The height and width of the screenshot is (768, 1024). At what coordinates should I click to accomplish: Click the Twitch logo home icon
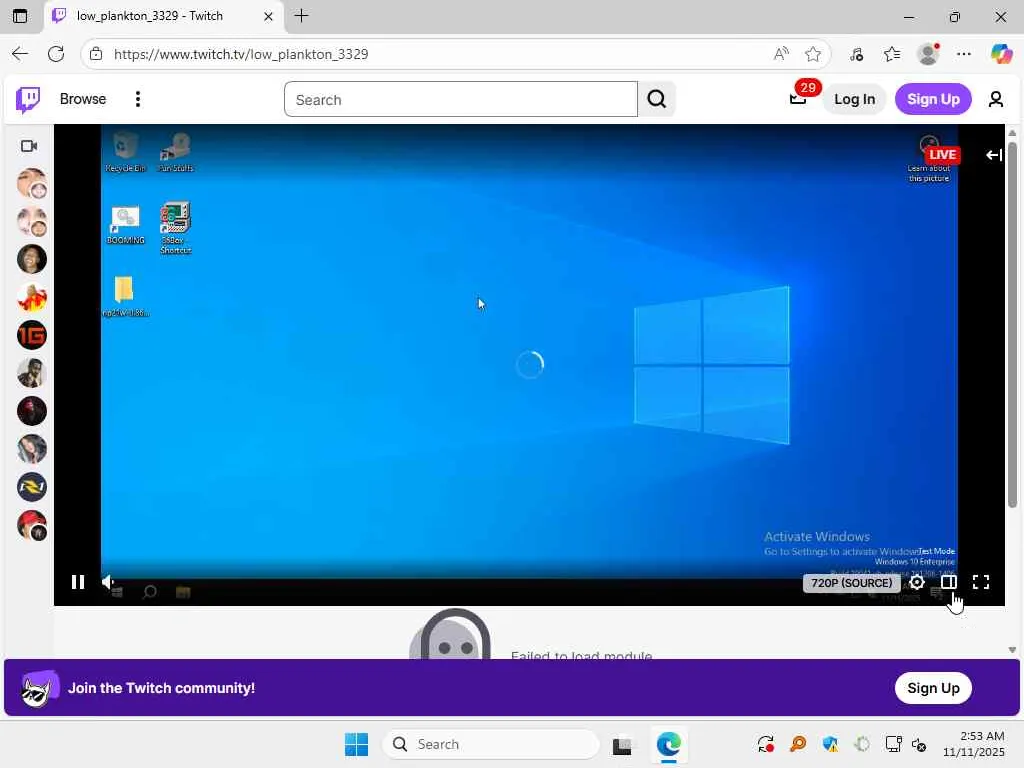point(27,99)
